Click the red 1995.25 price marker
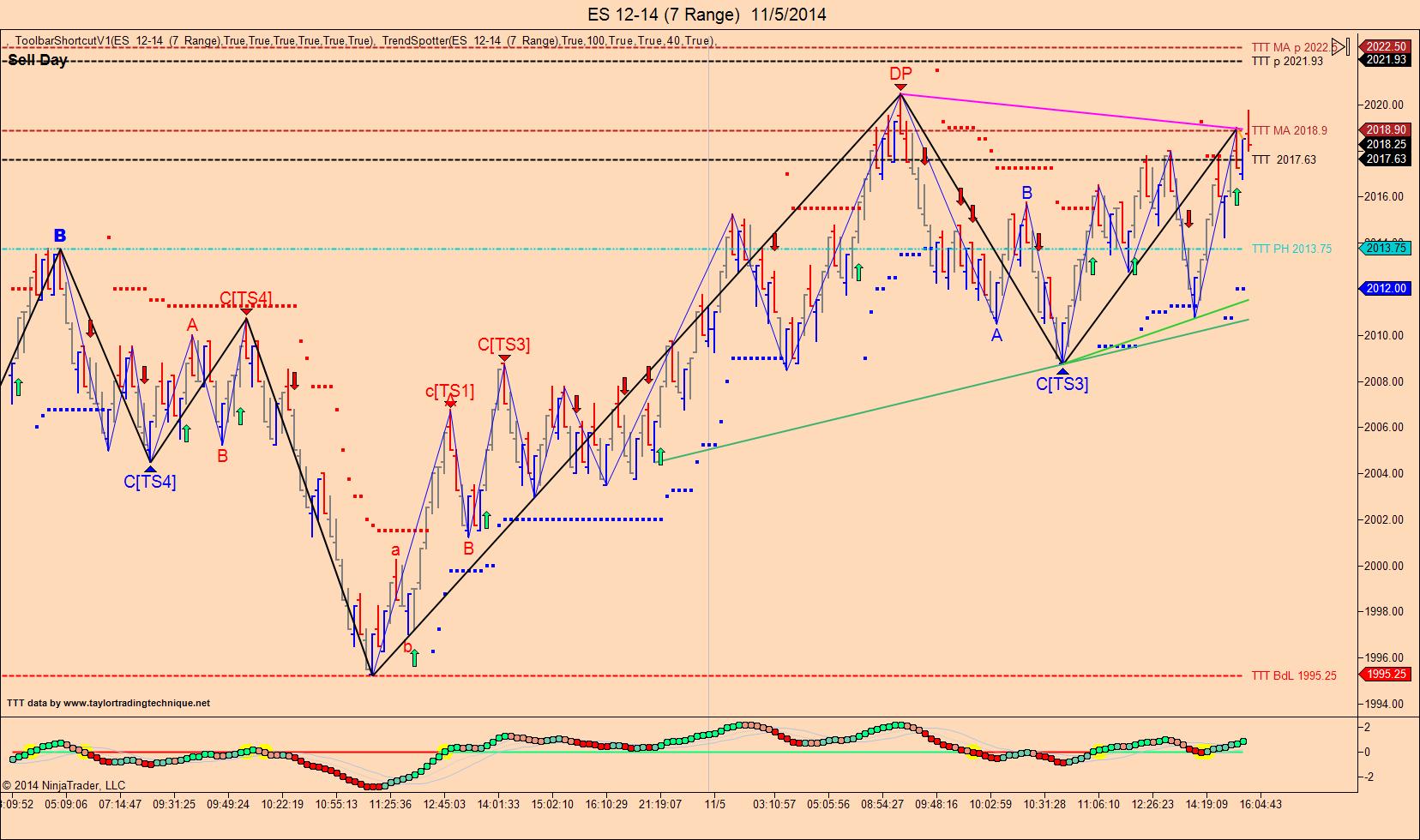 click(1386, 675)
